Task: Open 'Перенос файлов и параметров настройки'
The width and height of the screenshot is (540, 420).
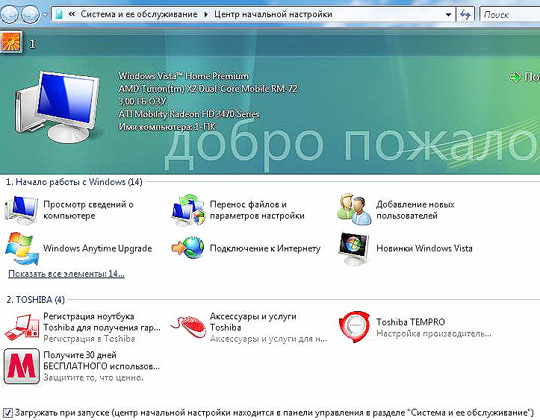Action: [257, 210]
